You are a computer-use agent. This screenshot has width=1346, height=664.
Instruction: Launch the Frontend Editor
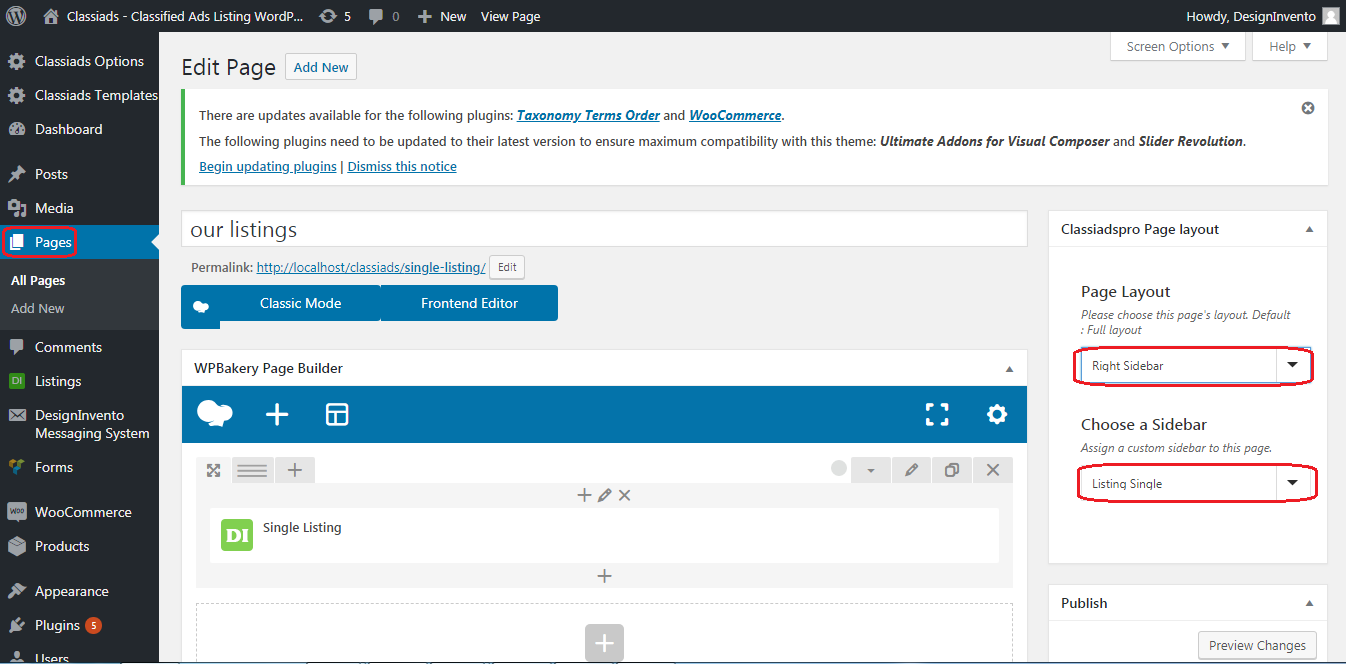click(469, 303)
